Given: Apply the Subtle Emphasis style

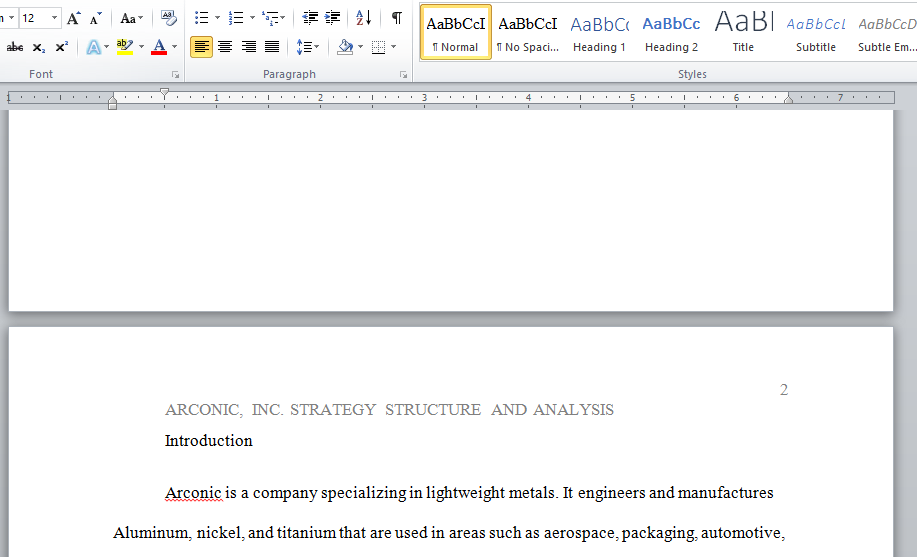Looking at the screenshot, I should tap(885, 32).
